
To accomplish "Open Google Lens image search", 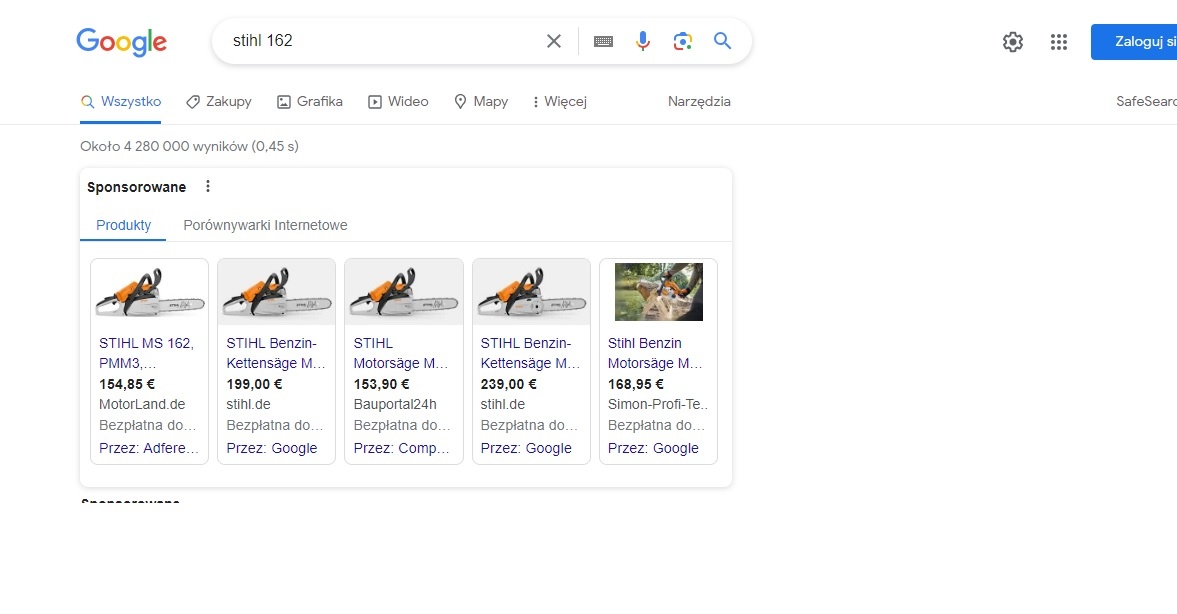I will point(682,41).
